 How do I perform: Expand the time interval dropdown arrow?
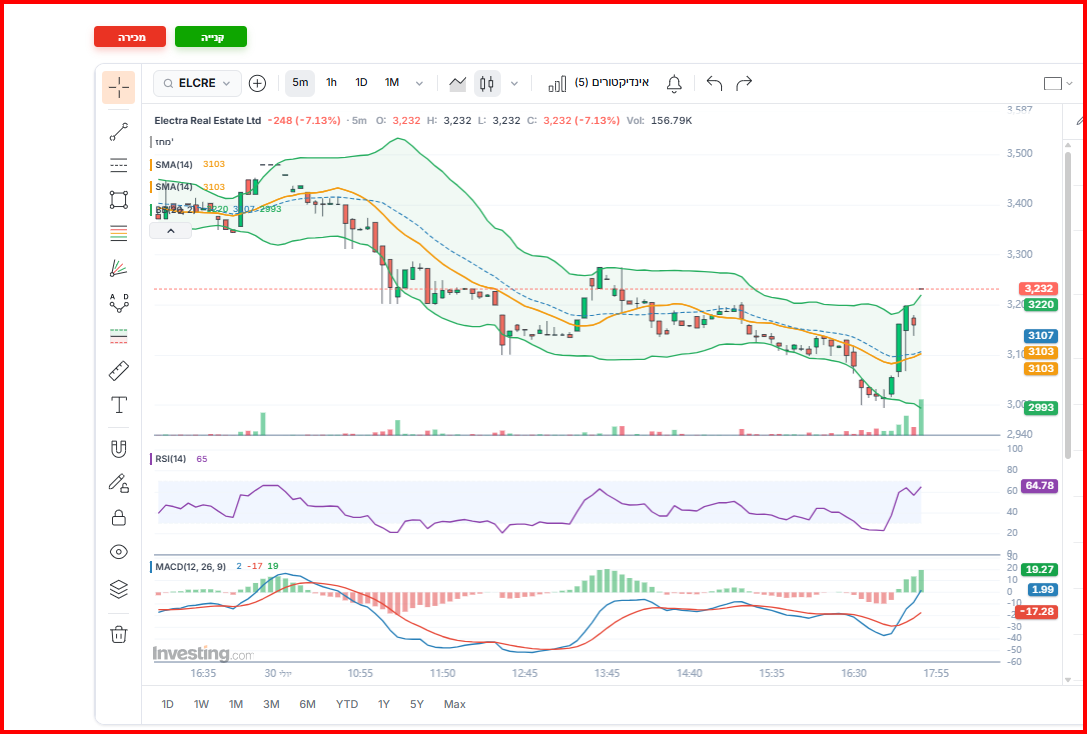(x=419, y=83)
